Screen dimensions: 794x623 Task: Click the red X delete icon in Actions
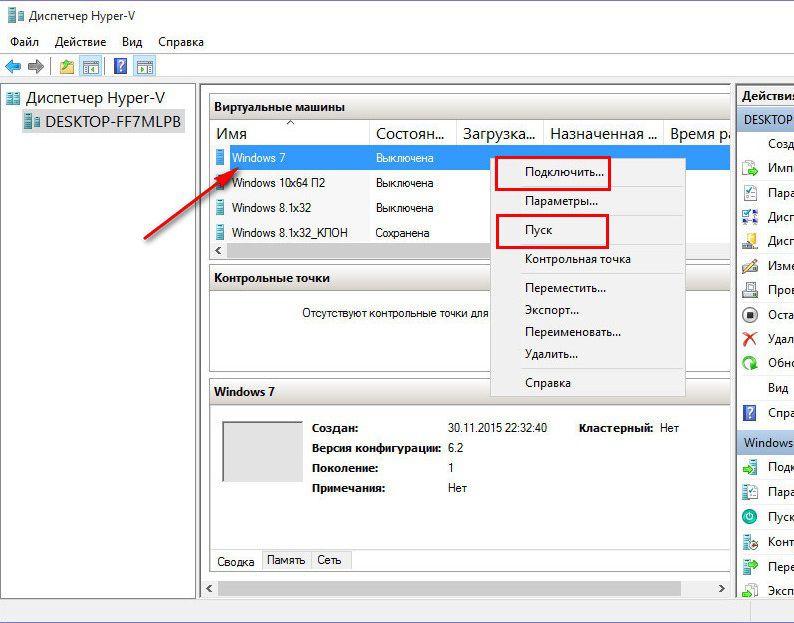[x=749, y=339]
